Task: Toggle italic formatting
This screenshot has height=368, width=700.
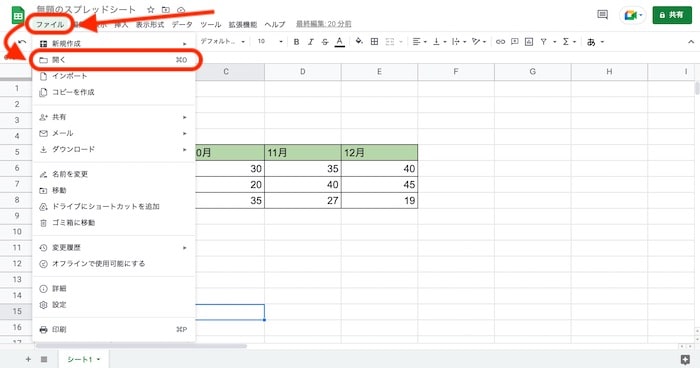Action: pos(311,42)
